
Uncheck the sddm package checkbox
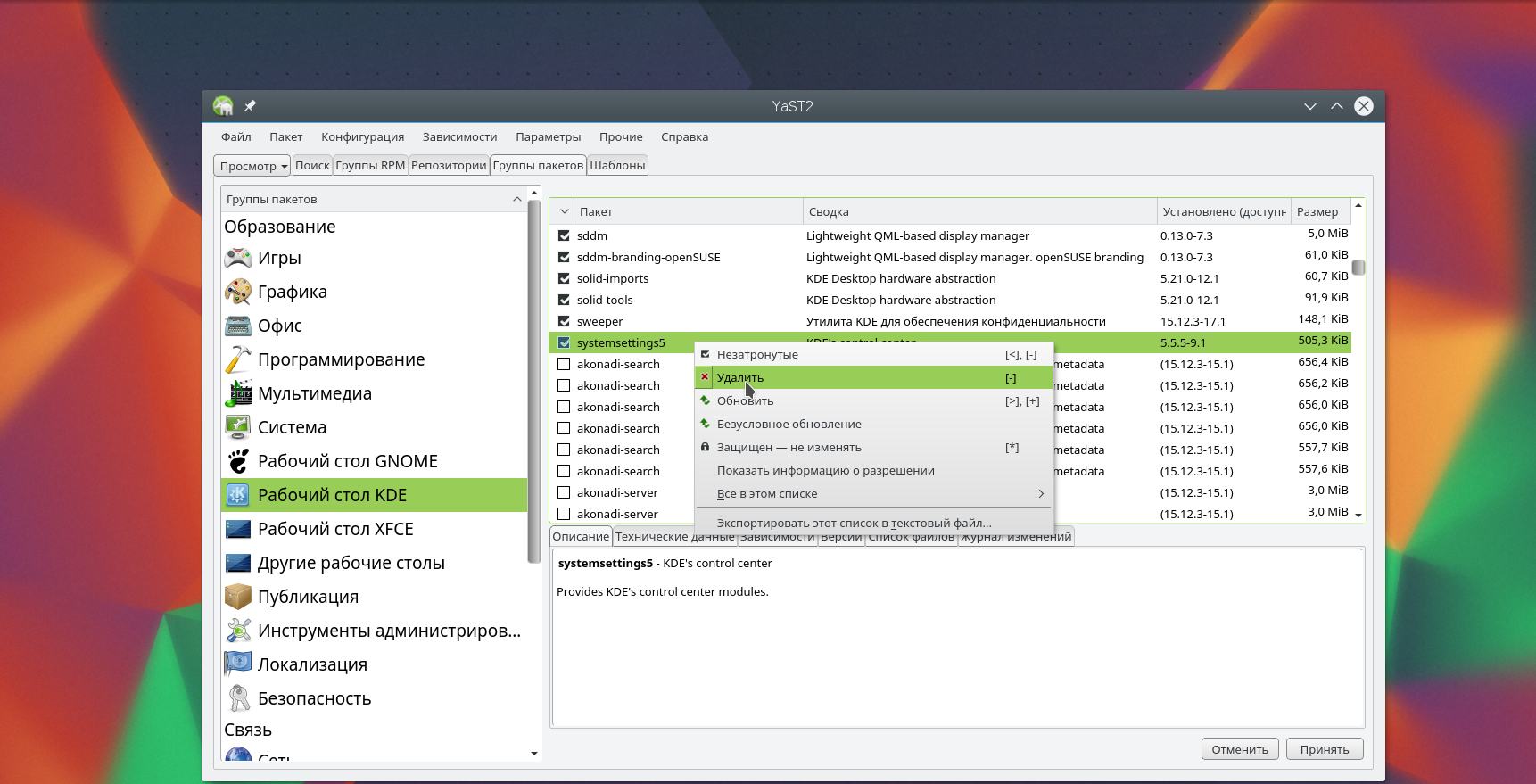coord(564,235)
